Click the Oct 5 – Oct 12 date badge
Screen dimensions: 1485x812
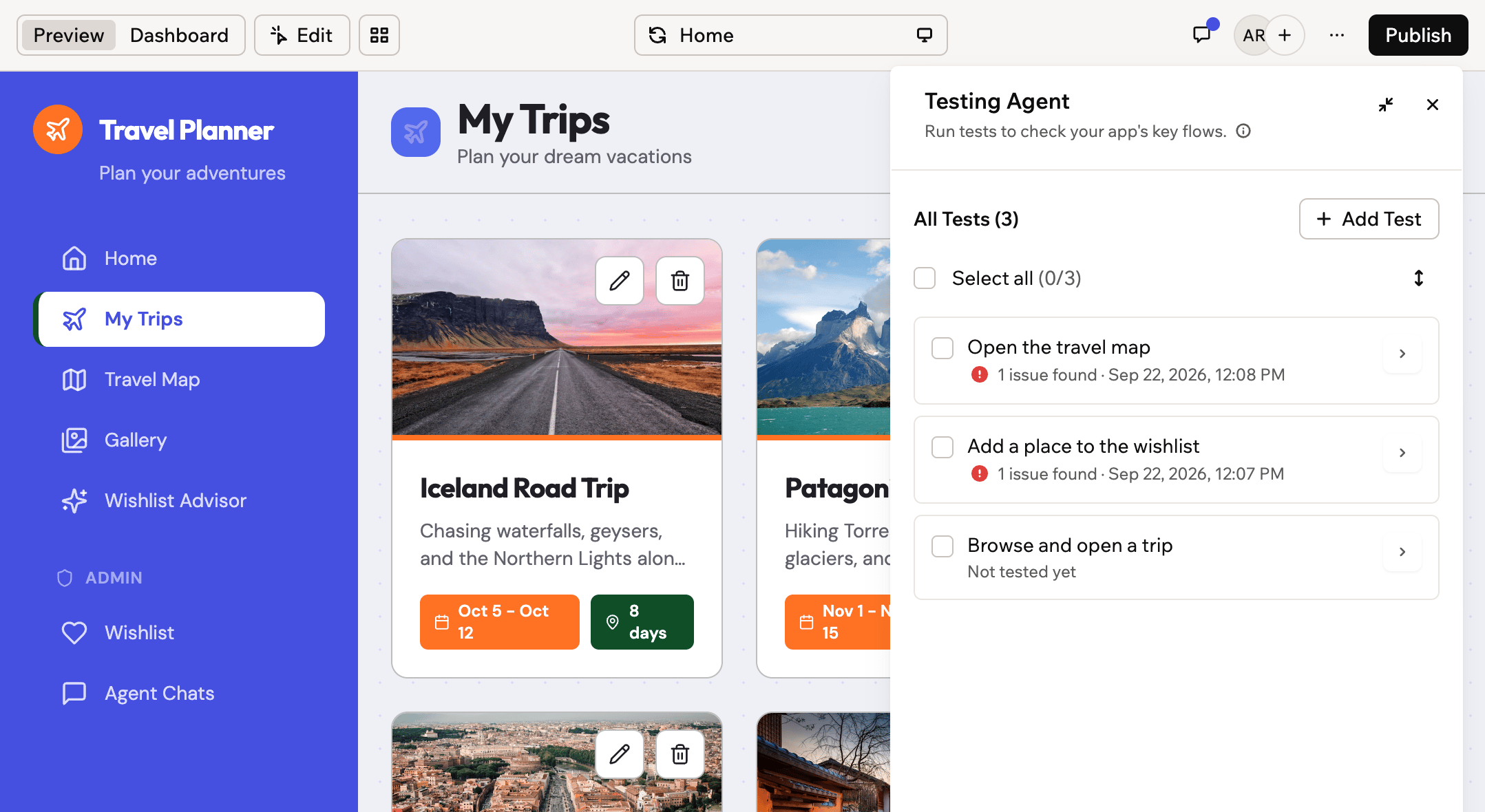click(x=500, y=622)
